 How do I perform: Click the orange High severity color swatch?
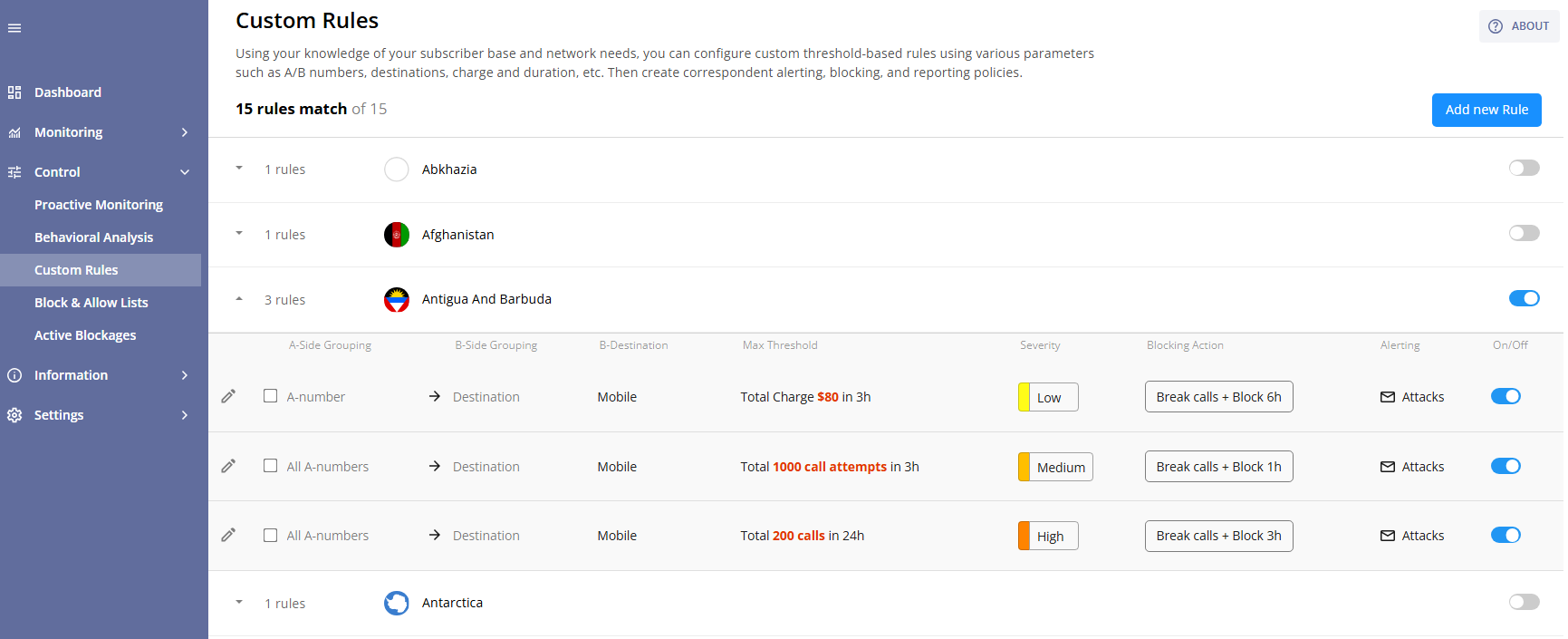(x=1024, y=536)
